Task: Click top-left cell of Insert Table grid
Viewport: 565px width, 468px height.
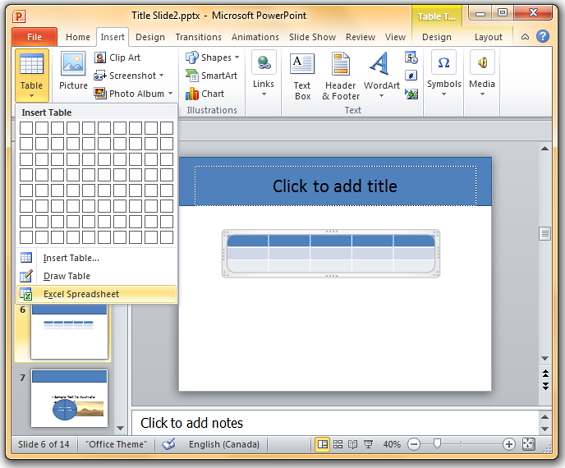Action: [x=26, y=128]
